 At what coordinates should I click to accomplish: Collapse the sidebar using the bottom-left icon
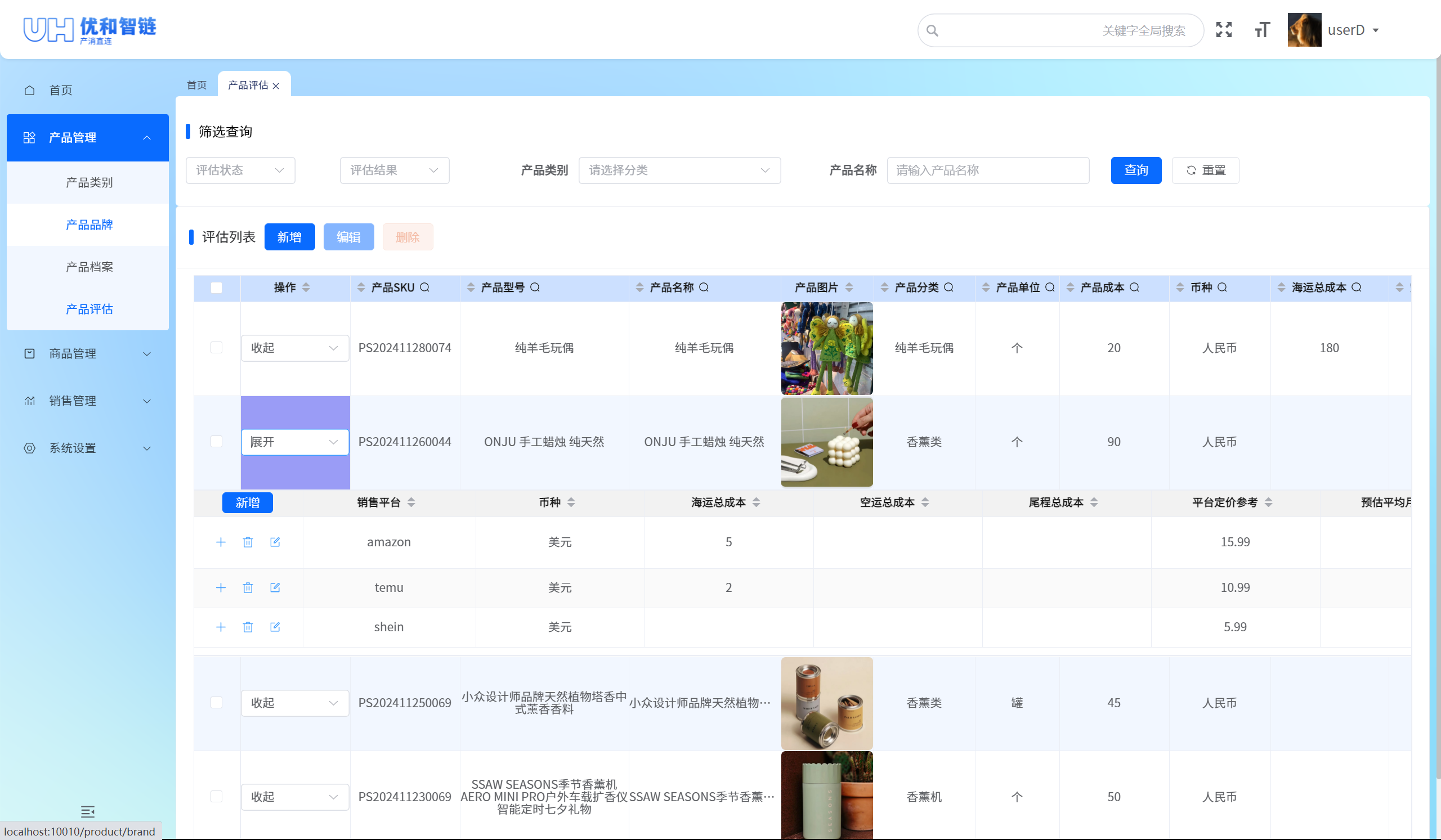coord(88,812)
